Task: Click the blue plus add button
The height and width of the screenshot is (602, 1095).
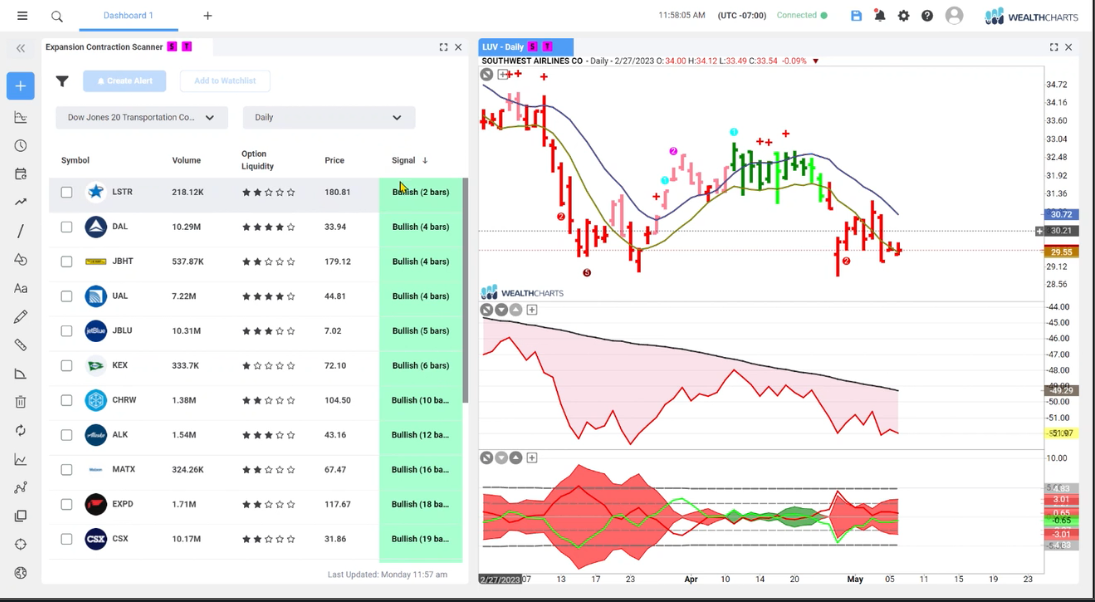Action: click(x=20, y=86)
